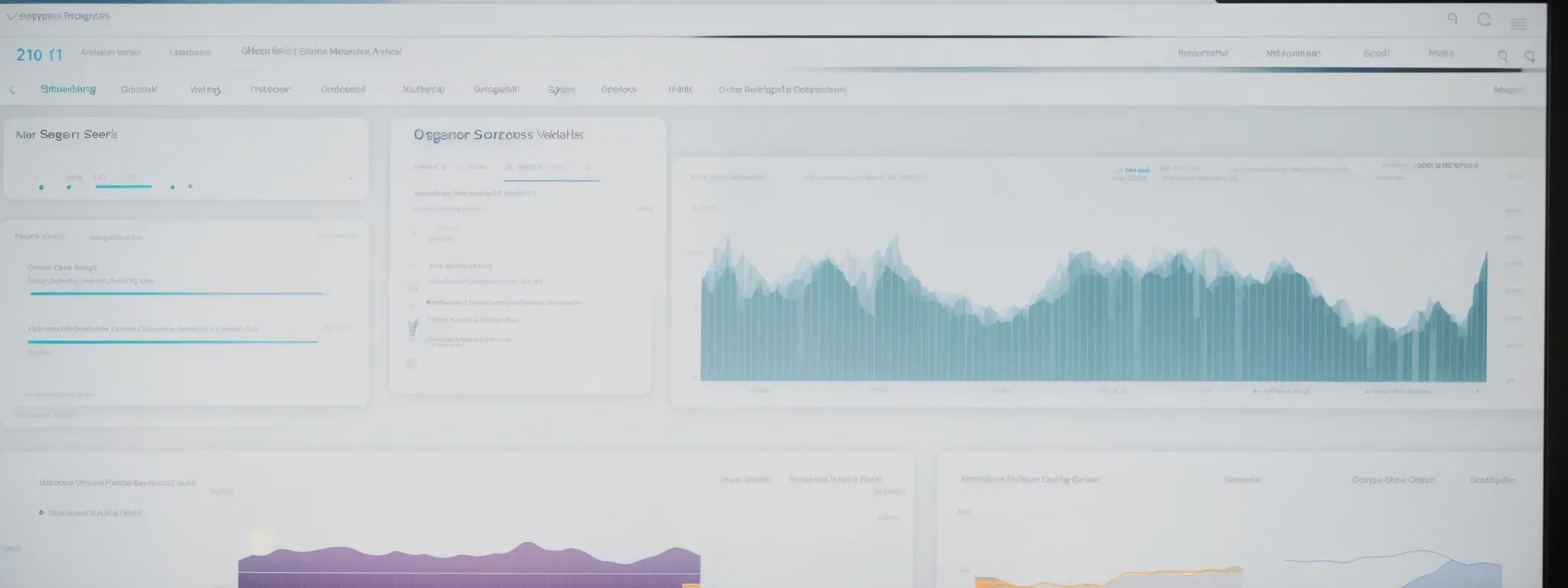This screenshot has width=1568, height=588.
Task: Click the pencil icon in Organic Sources card
Action: 413,327
